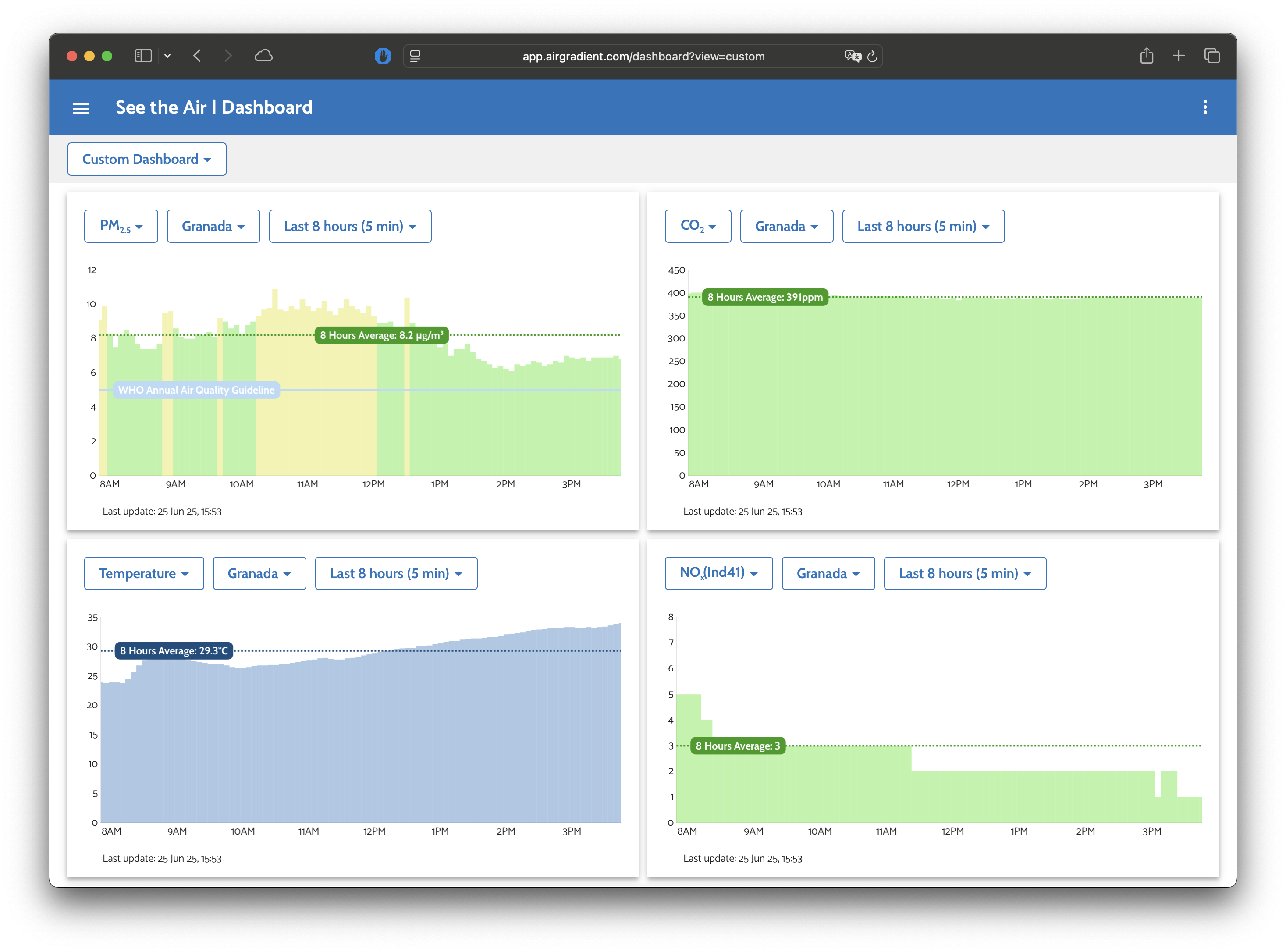Show the tab overview icon

[x=1211, y=56]
